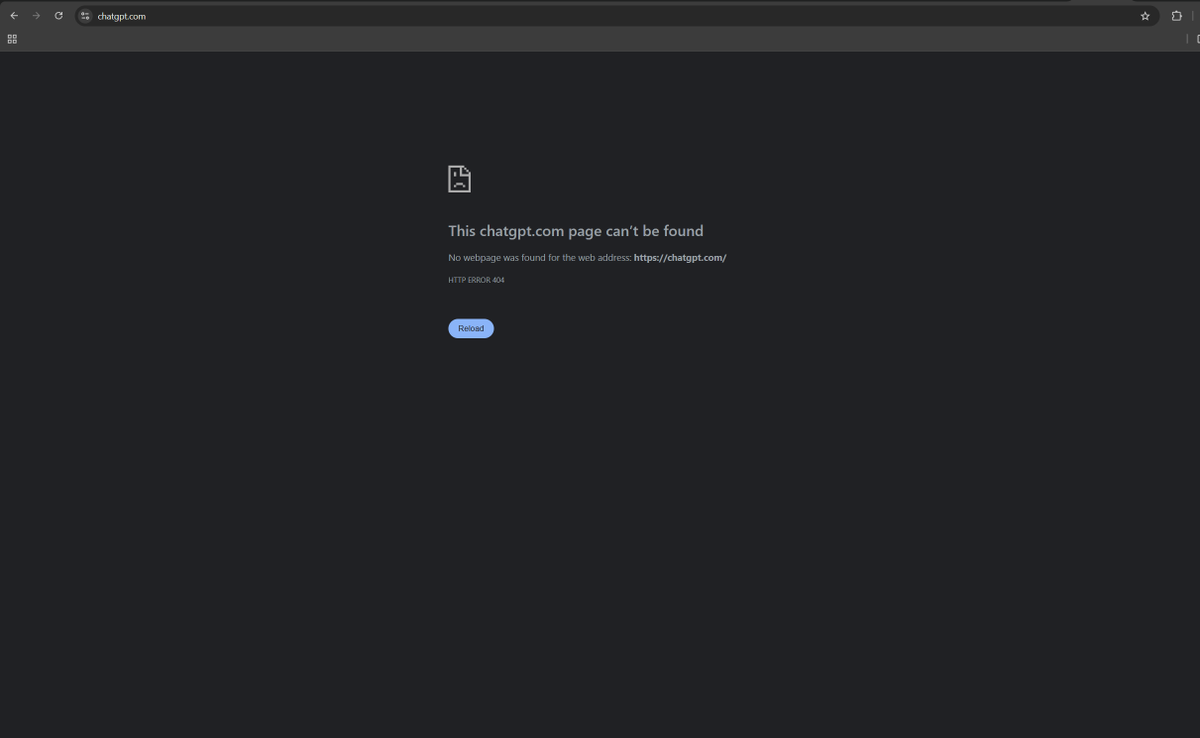Viewport: 1200px width, 738px height.
Task: Refresh the page with the toolbar reload icon
Action: pos(58,16)
